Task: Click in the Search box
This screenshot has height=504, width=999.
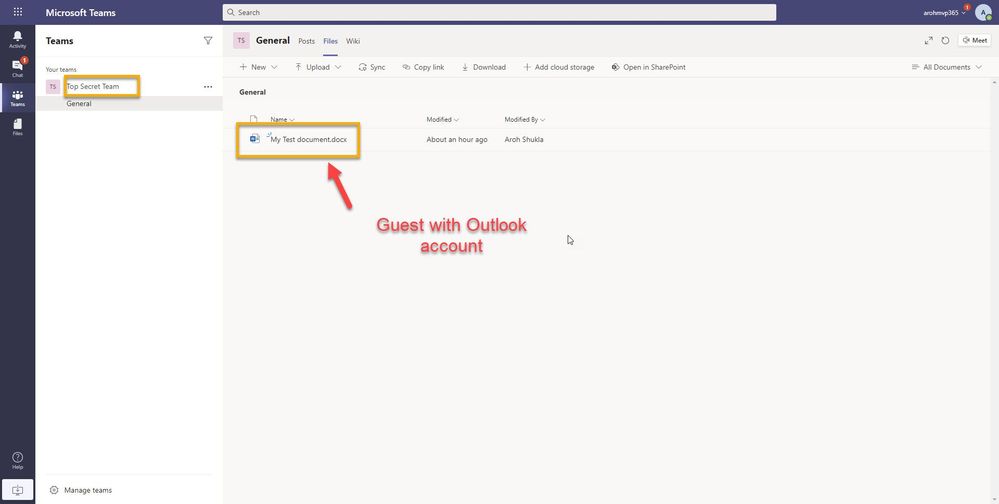Action: (499, 12)
